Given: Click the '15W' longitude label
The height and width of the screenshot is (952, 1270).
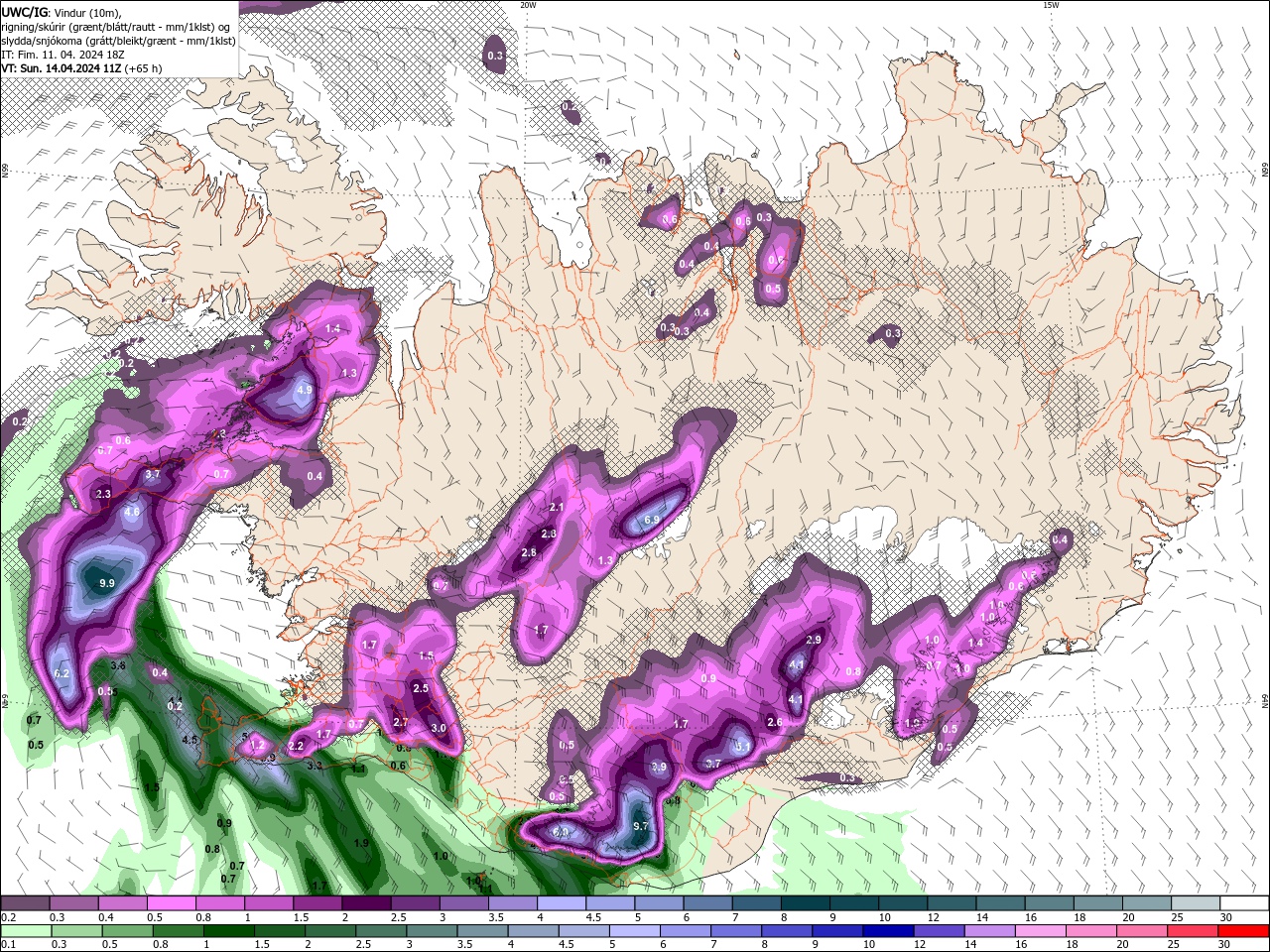Looking at the screenshot, I should click(1050, 5).
